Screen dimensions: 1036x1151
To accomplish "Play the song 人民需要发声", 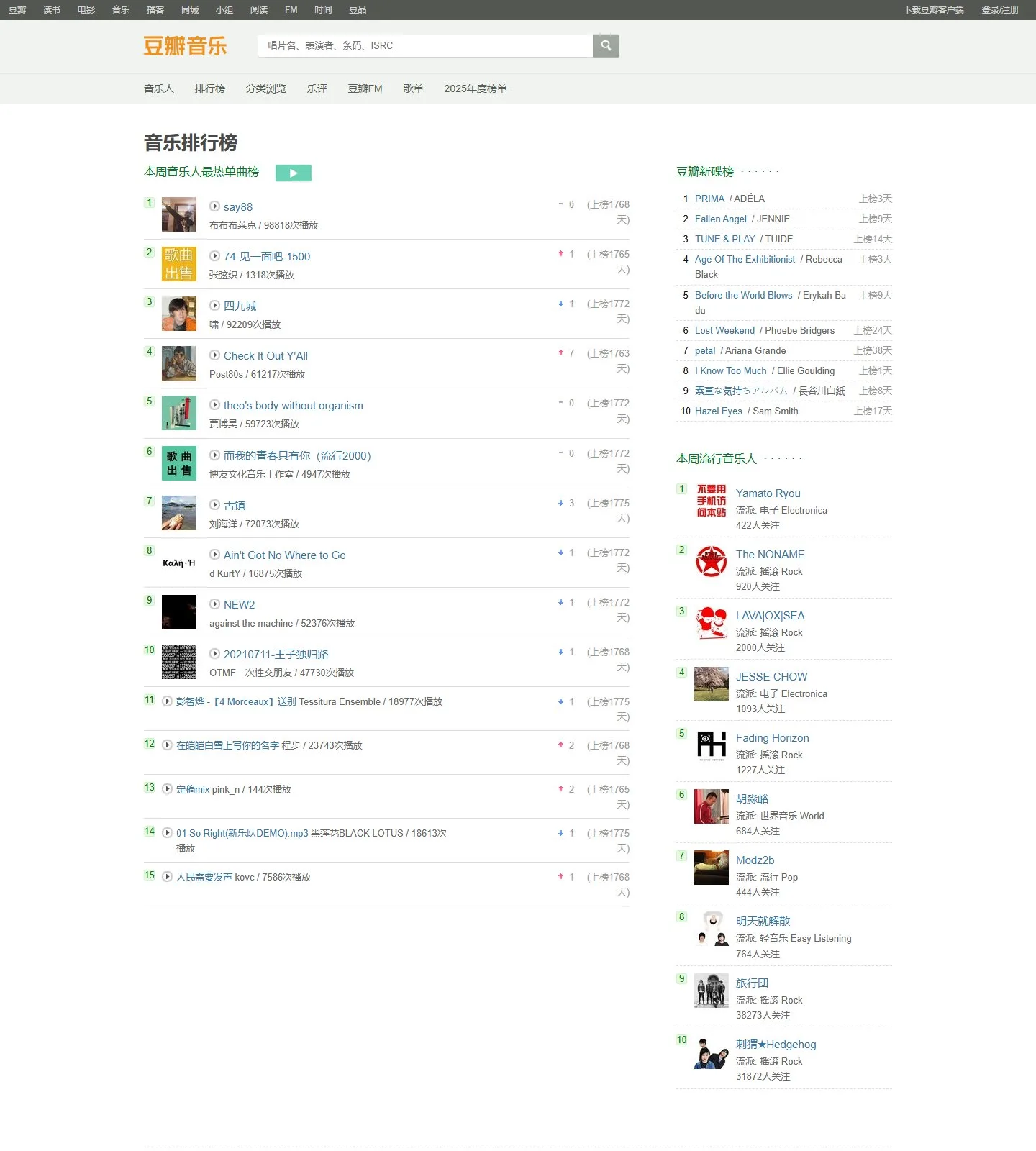I will [167, 877].
